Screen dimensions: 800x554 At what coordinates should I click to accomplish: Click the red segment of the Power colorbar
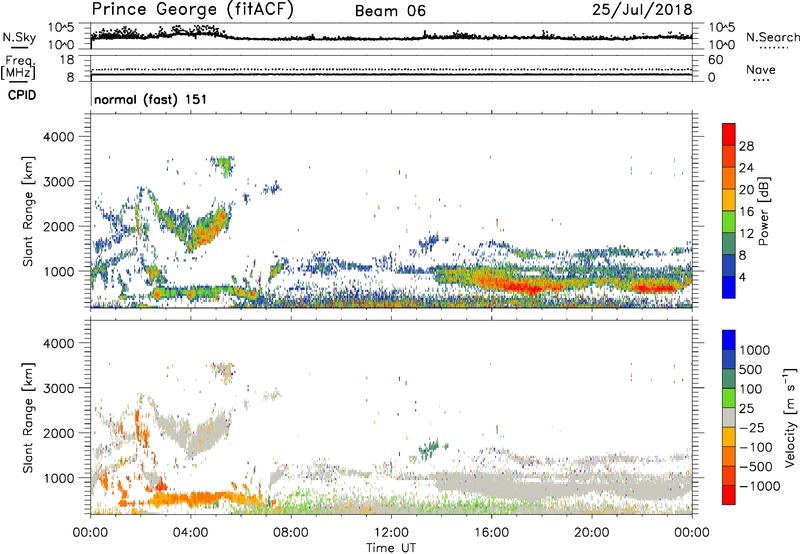tap(729, 134)
